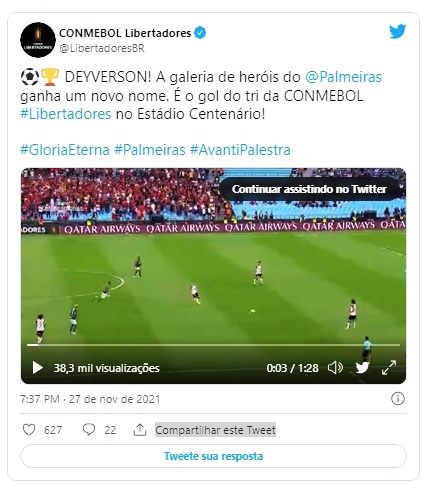Like the tweet with heart icon
Viewport: 439px width, 486px height.
(29, 429)
